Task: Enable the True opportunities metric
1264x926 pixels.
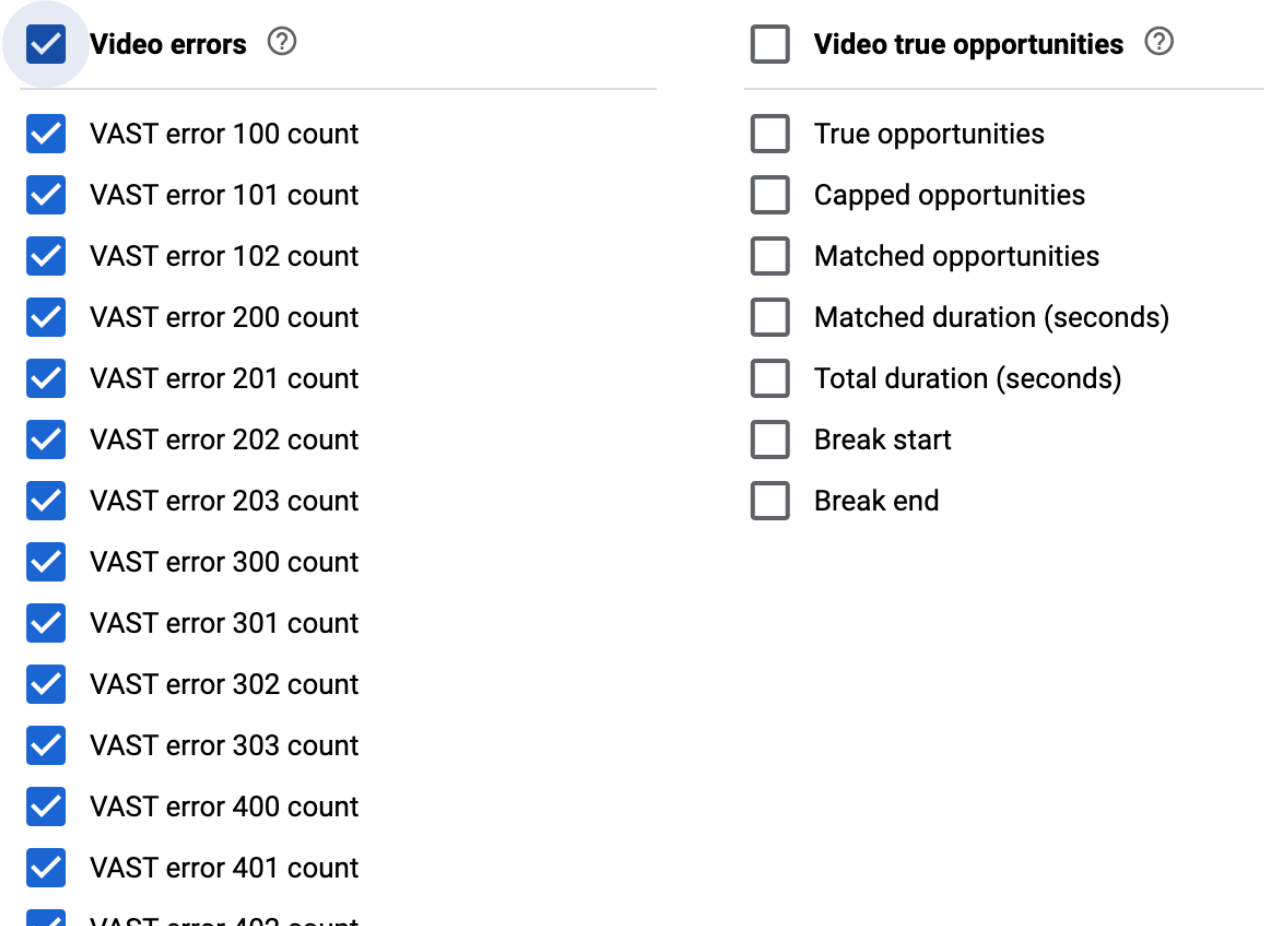Action: pos(770,134)
